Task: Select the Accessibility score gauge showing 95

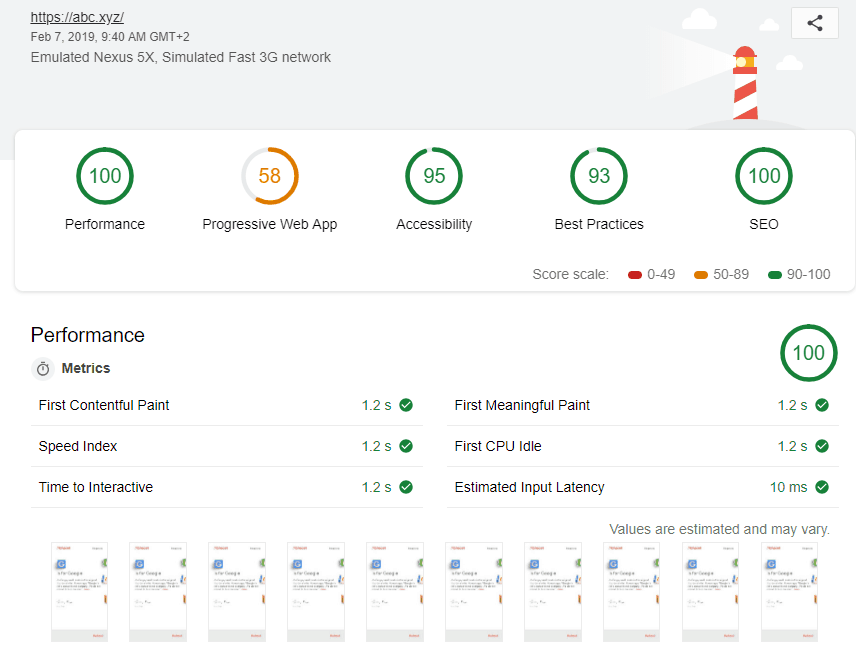Action: (434, 176)
